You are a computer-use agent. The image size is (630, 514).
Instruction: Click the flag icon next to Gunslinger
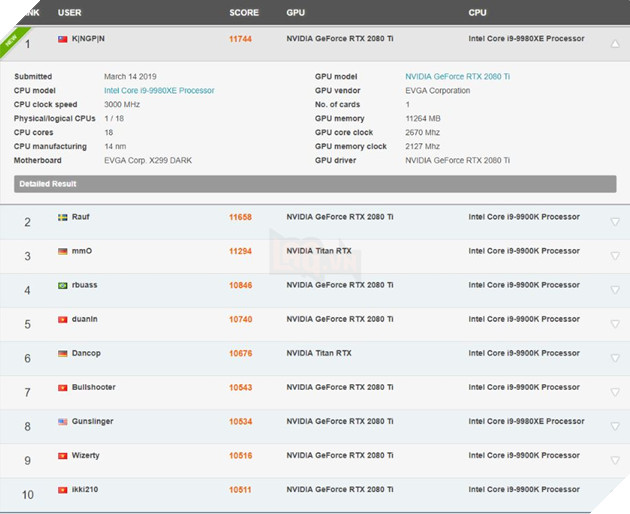click(63, 421)
